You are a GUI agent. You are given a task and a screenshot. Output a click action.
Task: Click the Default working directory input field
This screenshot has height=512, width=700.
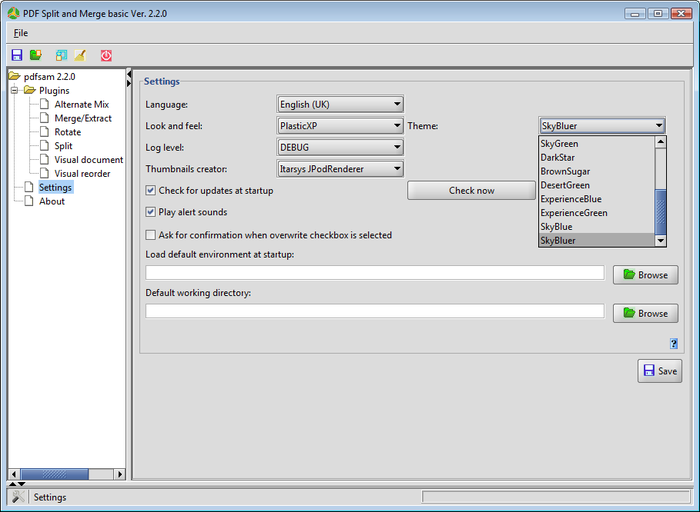click(x=375, y=311)
